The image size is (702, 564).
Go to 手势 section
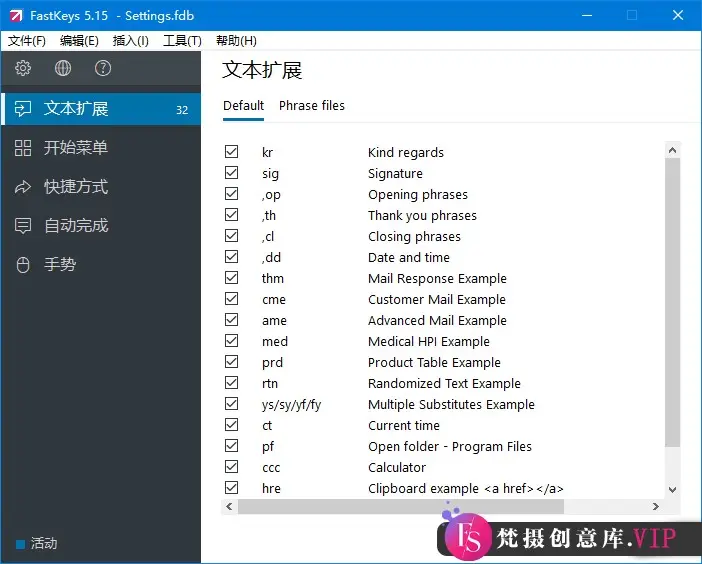[101, 265]
